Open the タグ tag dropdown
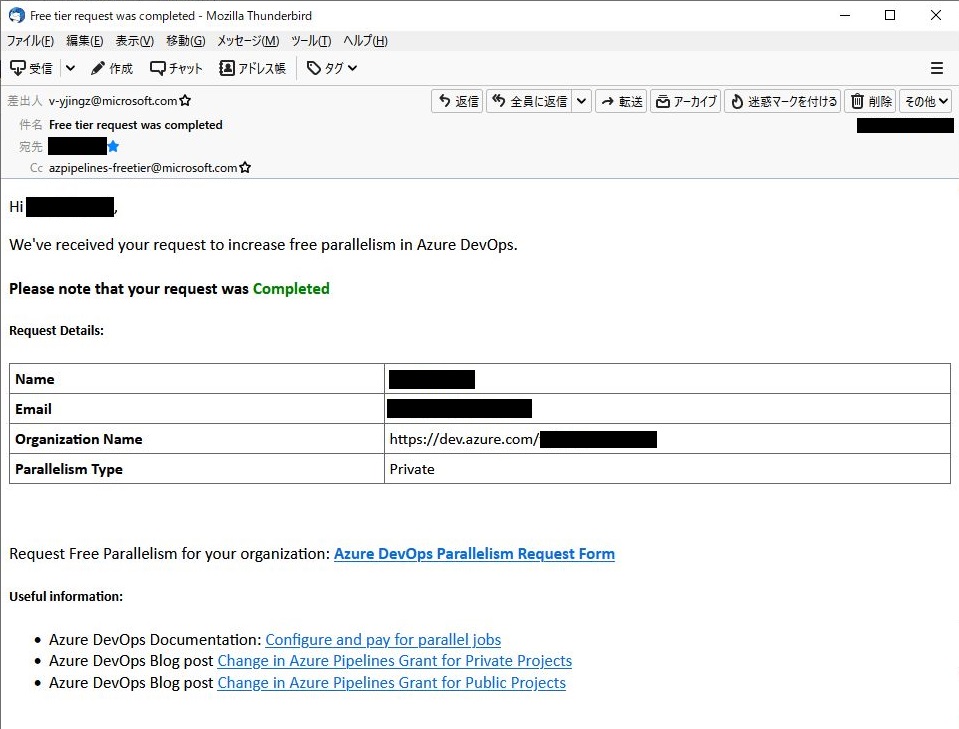The width and height of the screenshot is (959, 729). (332, 68)
